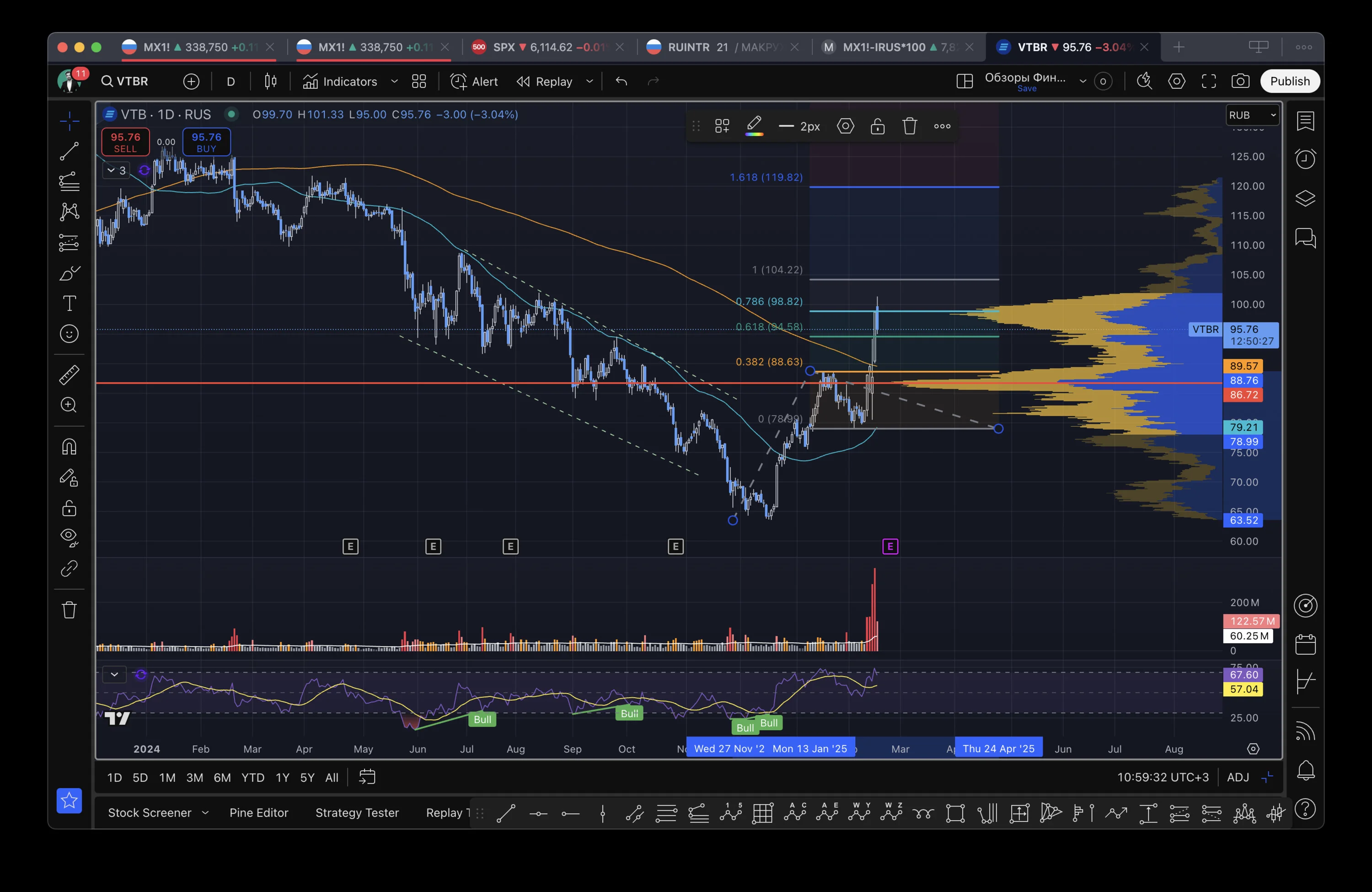The width and height of the screenshot is (1372, 892).
Task: Toggle lock all drawings
Action: 69,508
